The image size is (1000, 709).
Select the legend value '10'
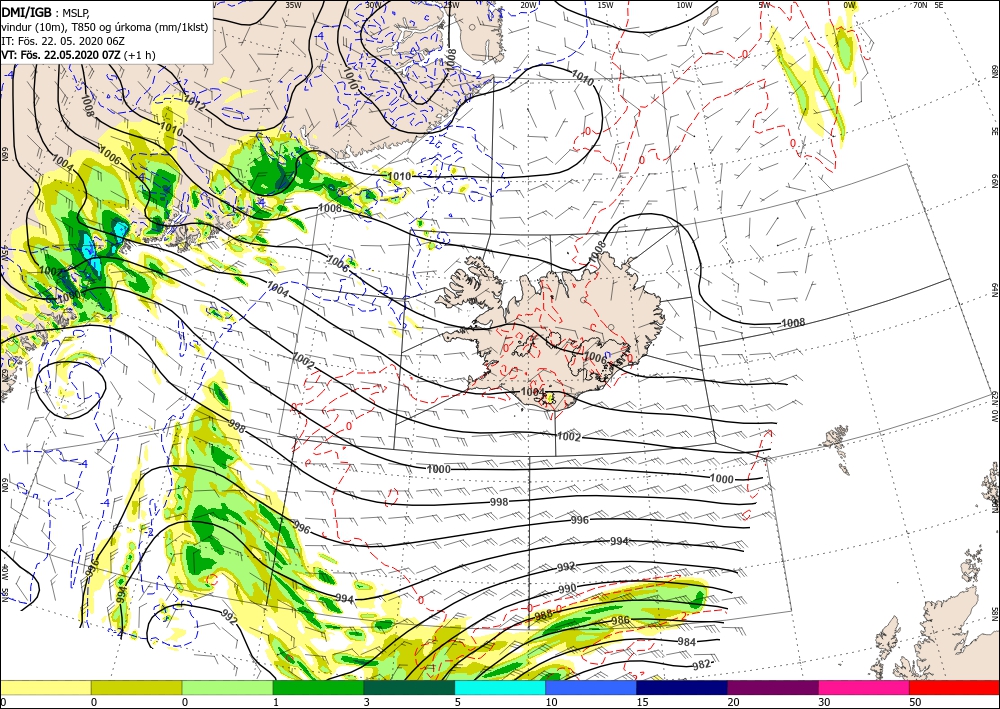tap(551, 703)
